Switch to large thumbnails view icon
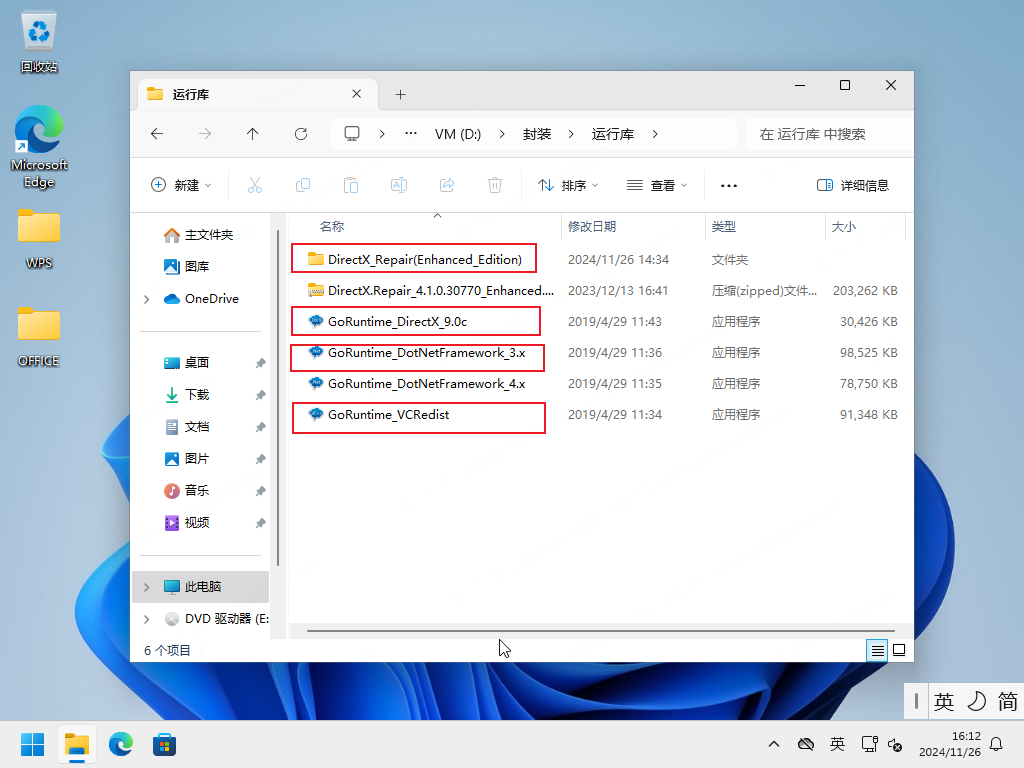Image resolution: width=1024 pixels, height=768 pixels. [899, 650]
